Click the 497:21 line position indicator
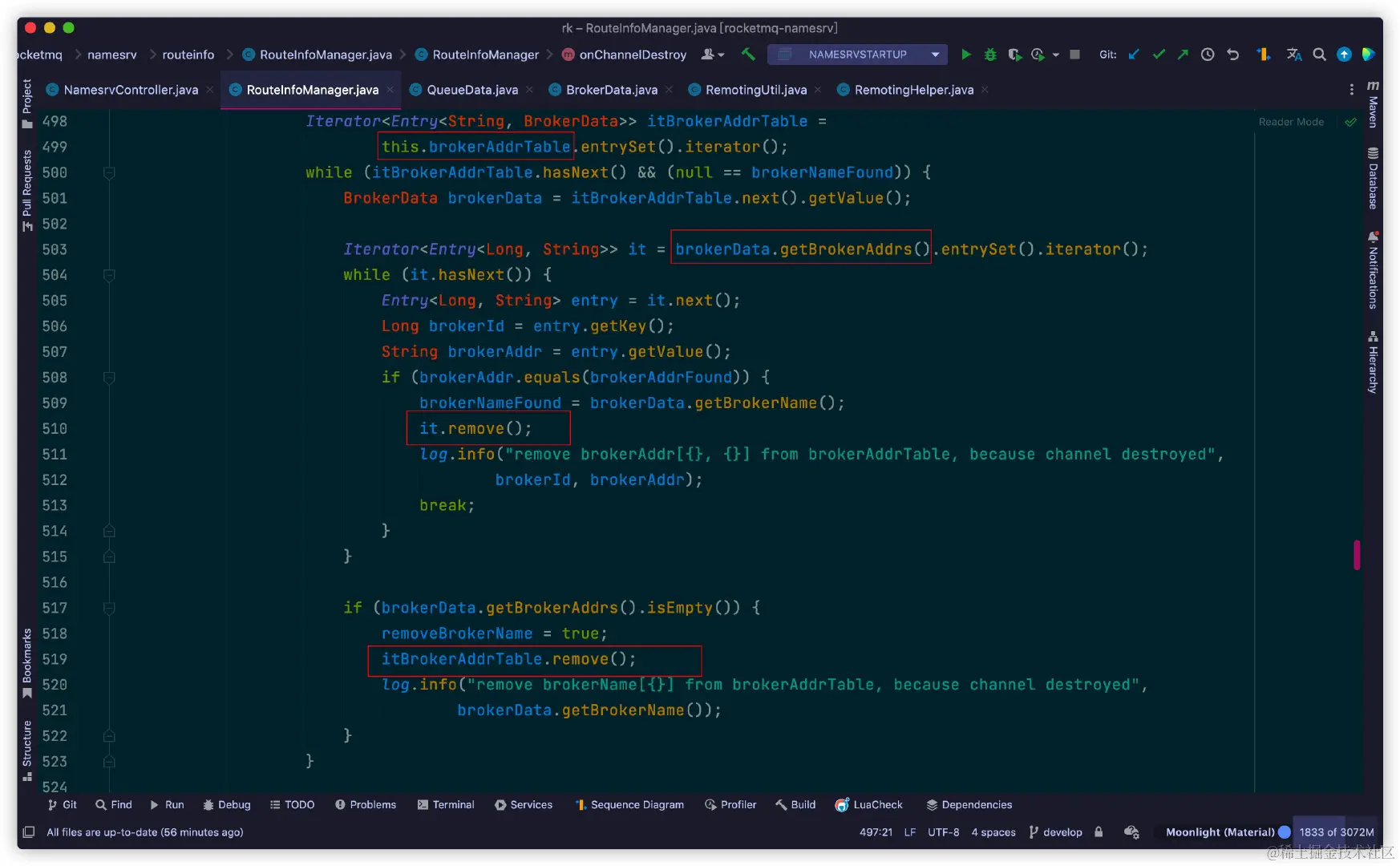The height and width of the screenshot is (866, 1400). 876,832
